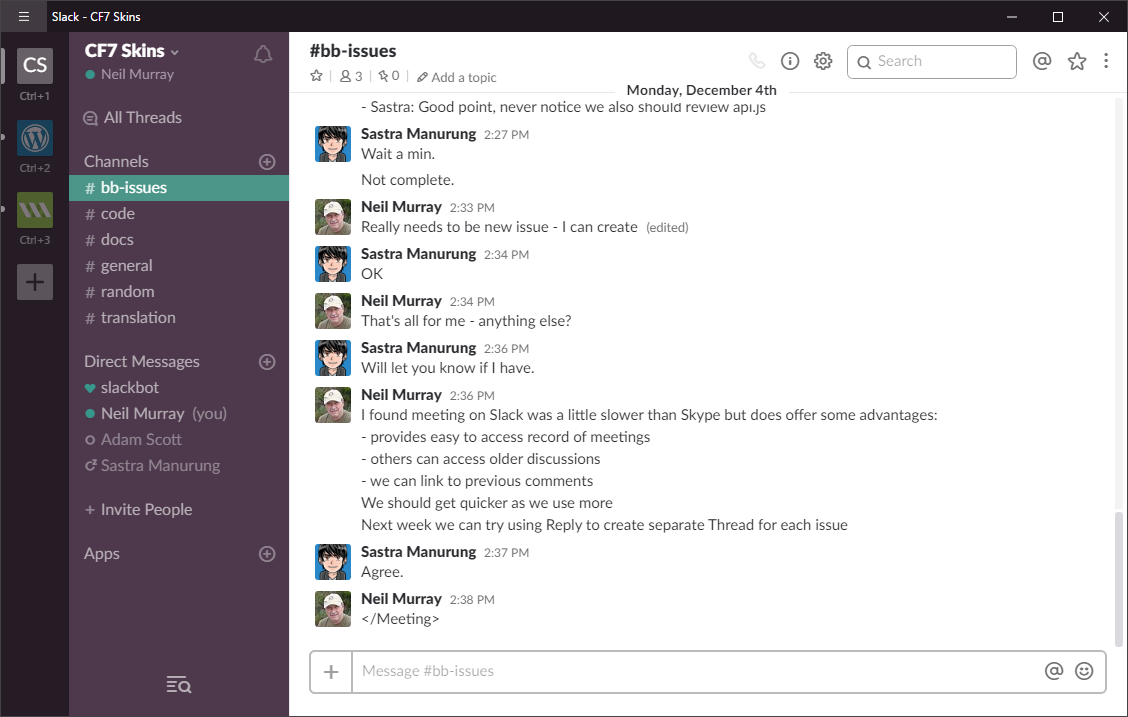Viewport: 1128px width, 717px height.
Task: Show channel details info icon
Action: click(790, 61)
